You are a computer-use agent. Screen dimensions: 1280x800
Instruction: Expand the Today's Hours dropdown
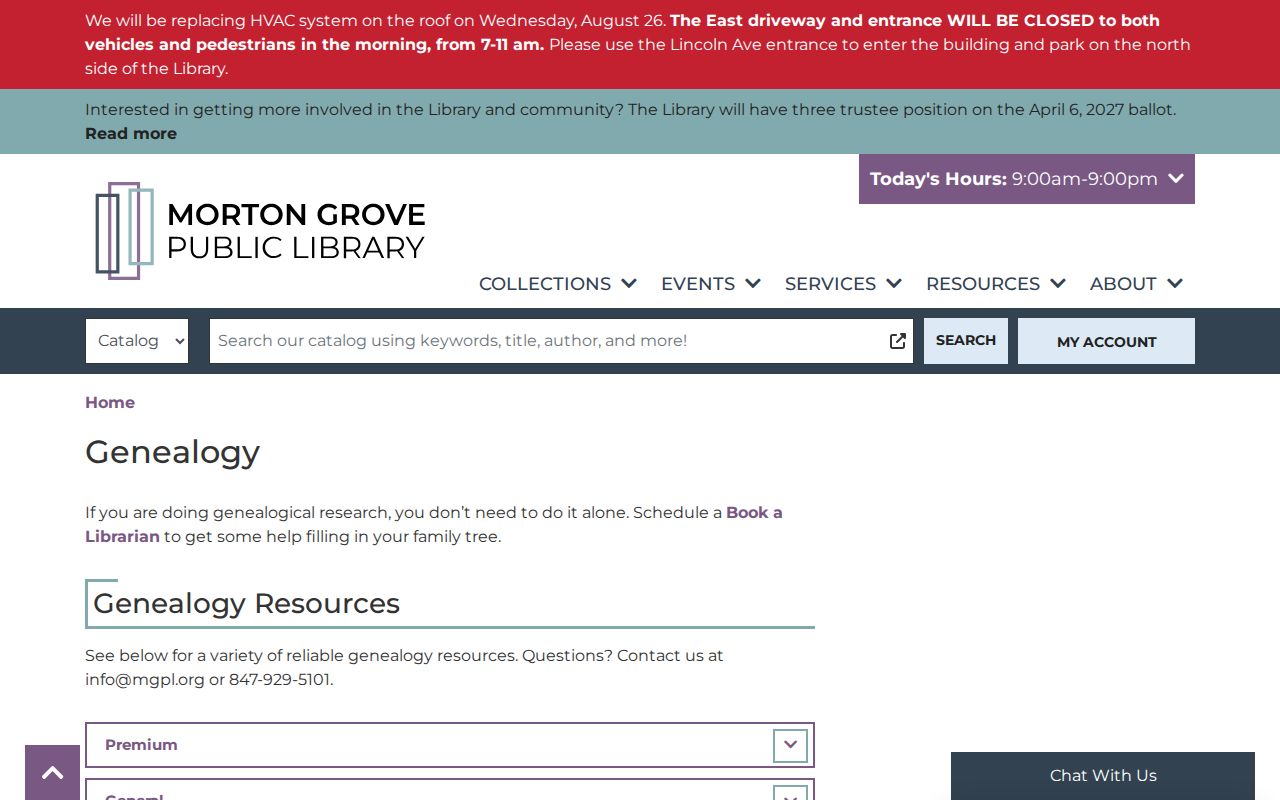1027,179
